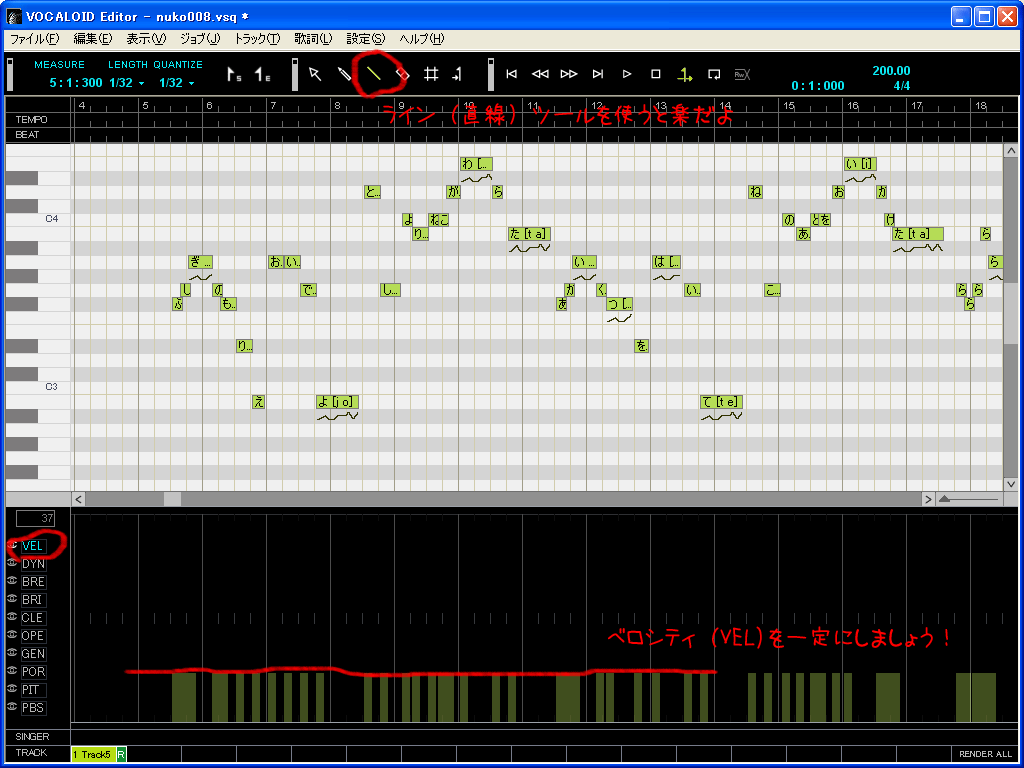The image size is (1024, 768).
Task: Open the ファイル(F) menu
Action: [34, 39]
